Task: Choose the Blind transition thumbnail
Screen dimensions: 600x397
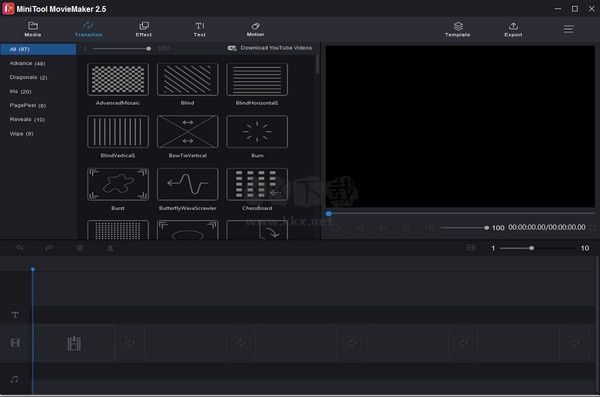Action: (188, 79)
